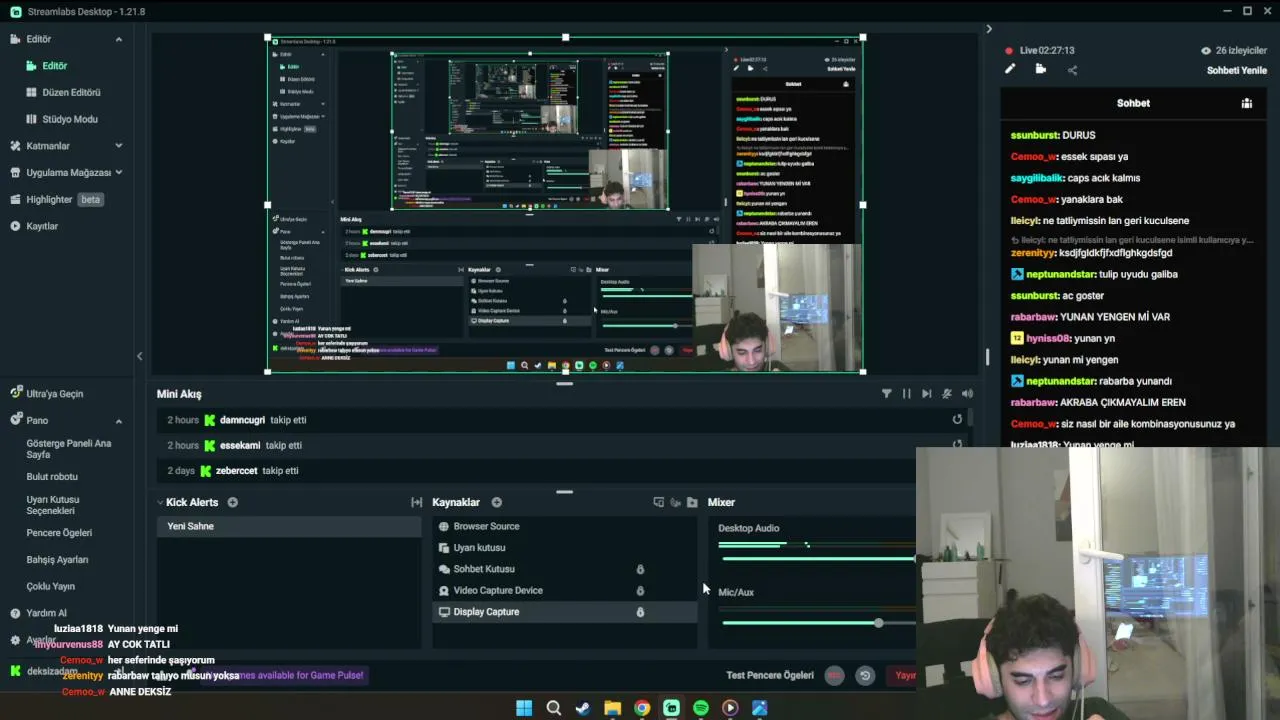
Task: Select the Browser Source row
Action: coord(564,526)
